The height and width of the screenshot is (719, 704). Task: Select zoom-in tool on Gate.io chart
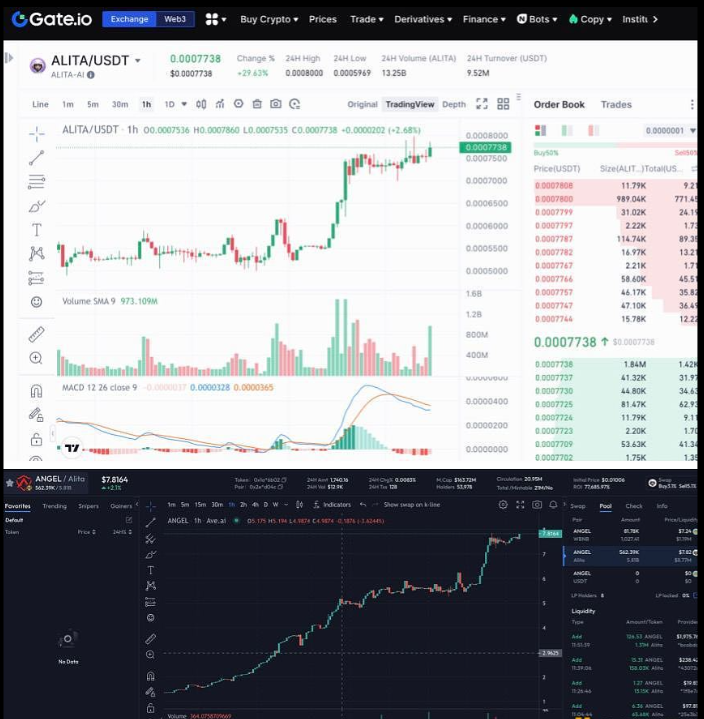click(x=36, y=358)
